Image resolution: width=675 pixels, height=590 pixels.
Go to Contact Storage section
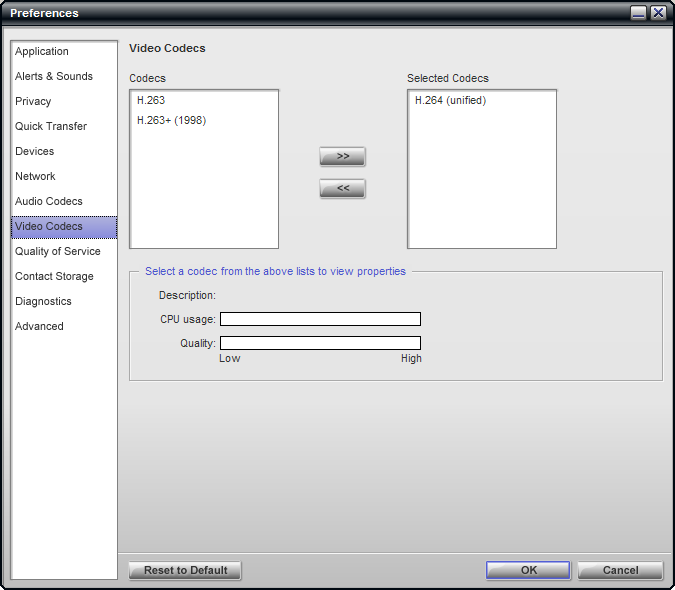(x=54, y=276)
